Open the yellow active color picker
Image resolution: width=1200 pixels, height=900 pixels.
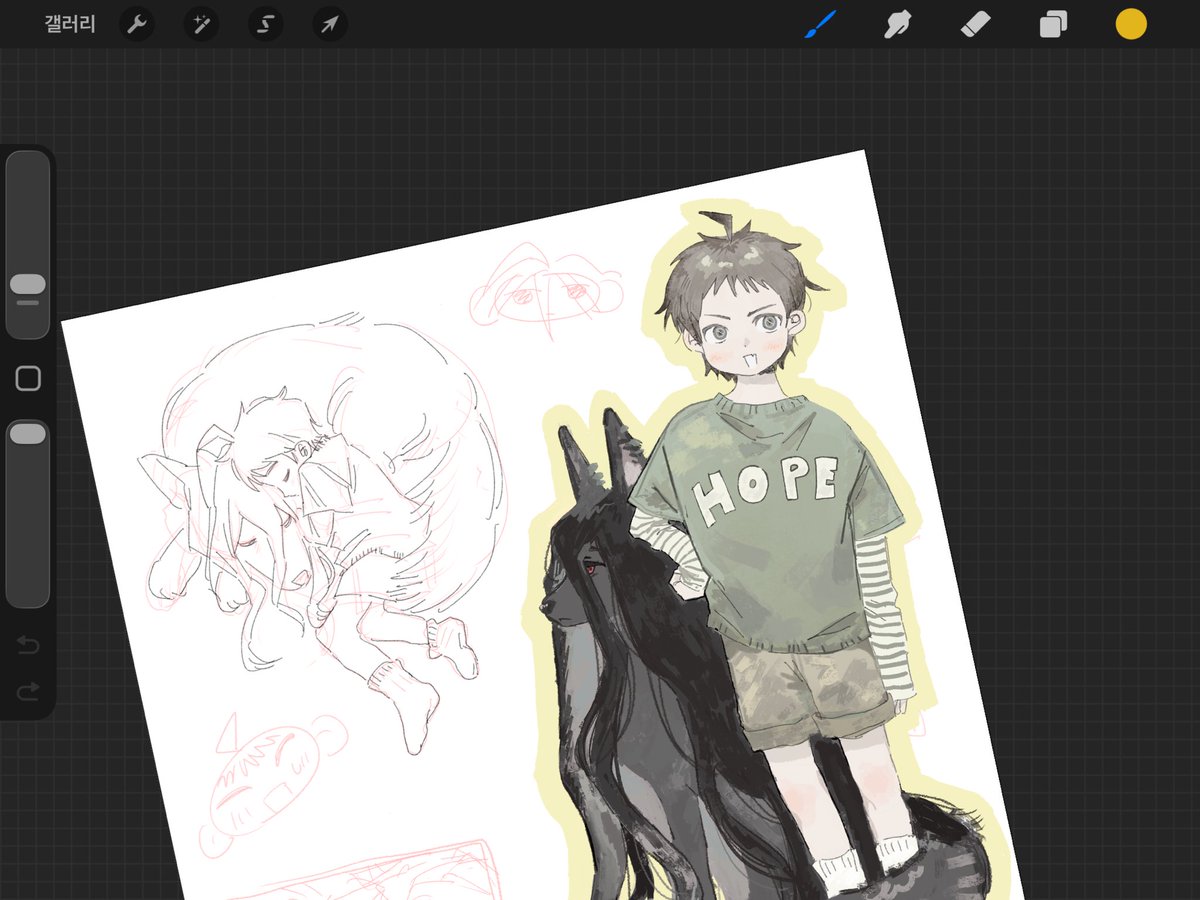(x=1131, y=24)
